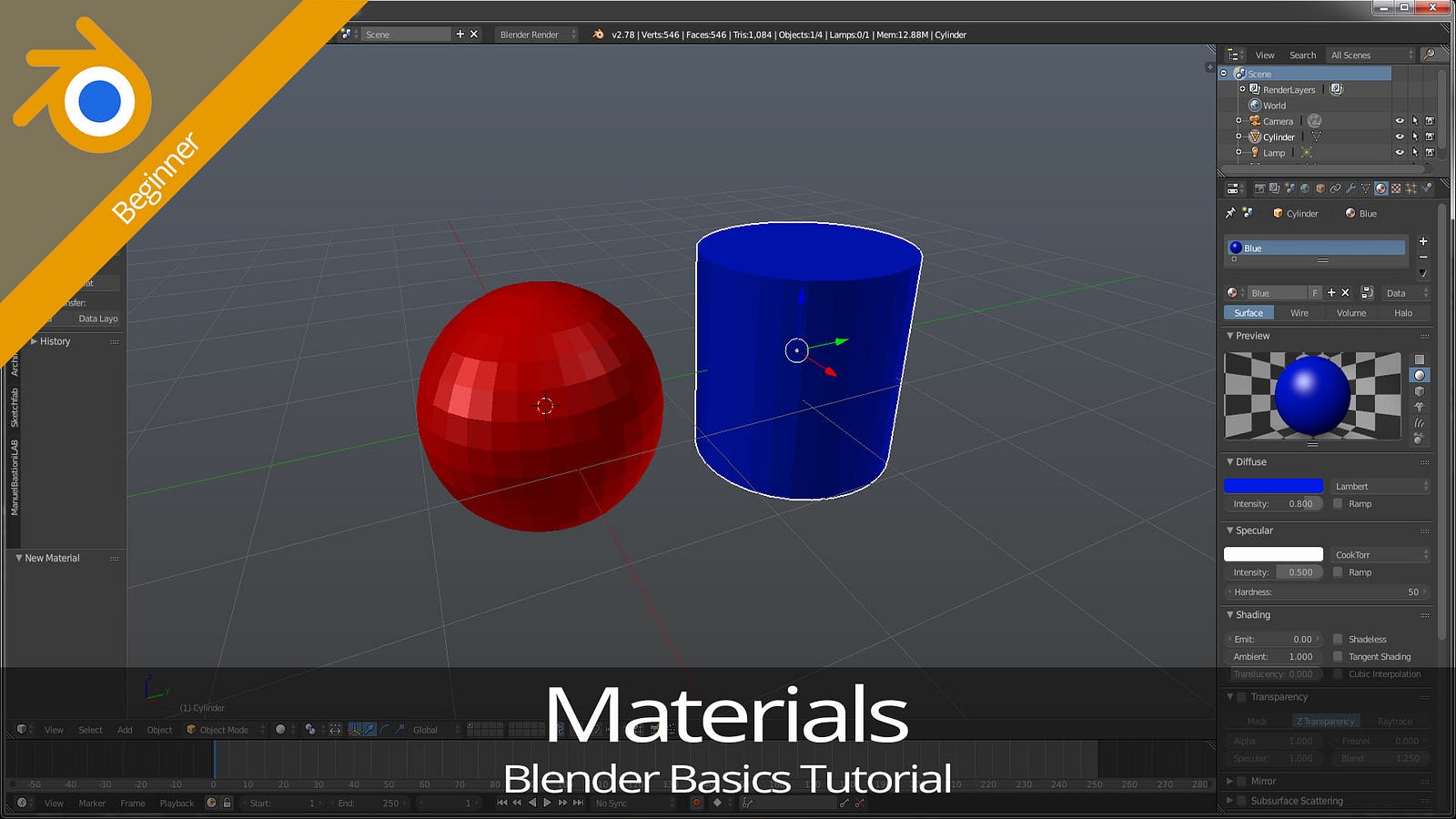This screenshot has width=1456, height=819.
Task: Click the Data Layo button in tool shelf
Action: coord(97,318)
